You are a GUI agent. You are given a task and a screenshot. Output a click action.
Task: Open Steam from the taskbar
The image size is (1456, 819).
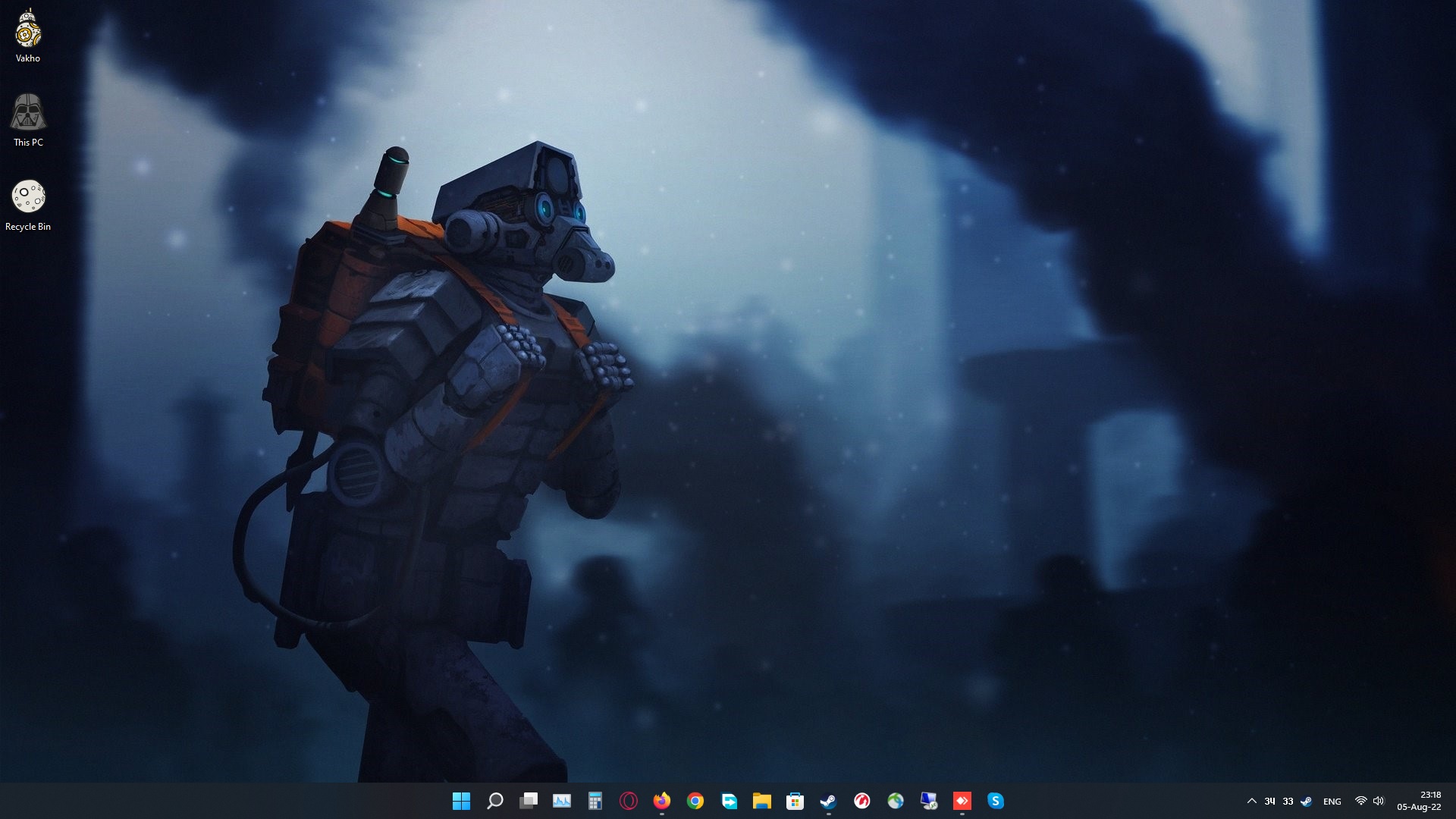tap(828, 801)
